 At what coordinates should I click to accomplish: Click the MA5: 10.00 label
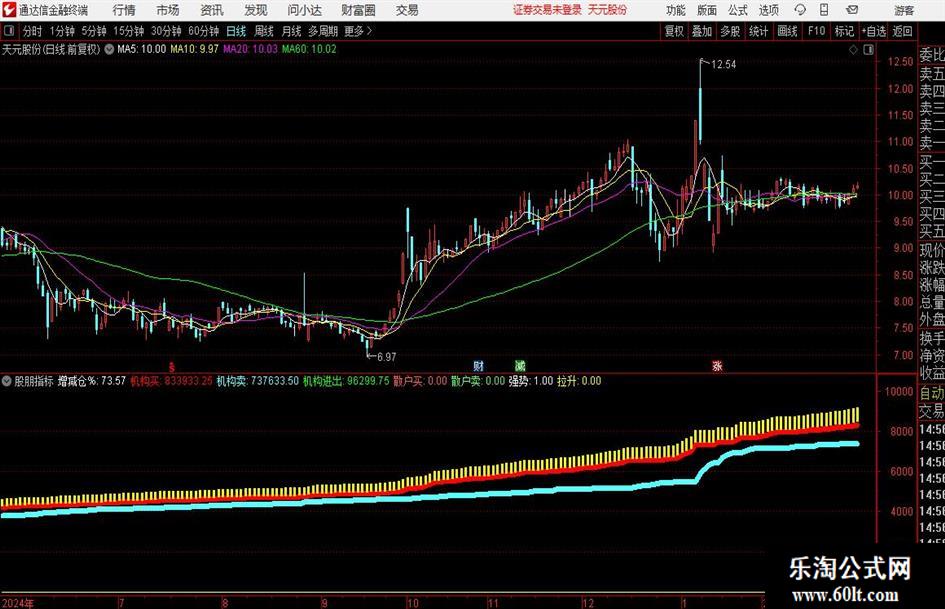pos(141,49)
